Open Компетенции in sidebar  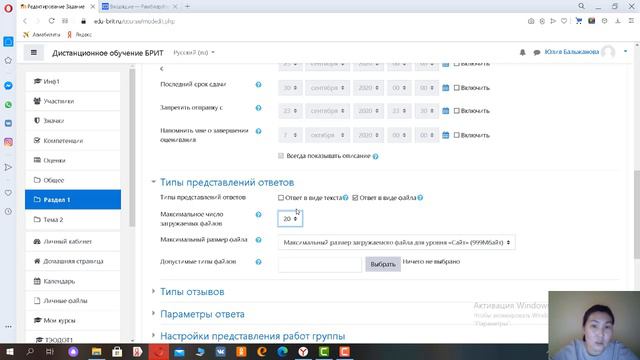tap(73, 140)
